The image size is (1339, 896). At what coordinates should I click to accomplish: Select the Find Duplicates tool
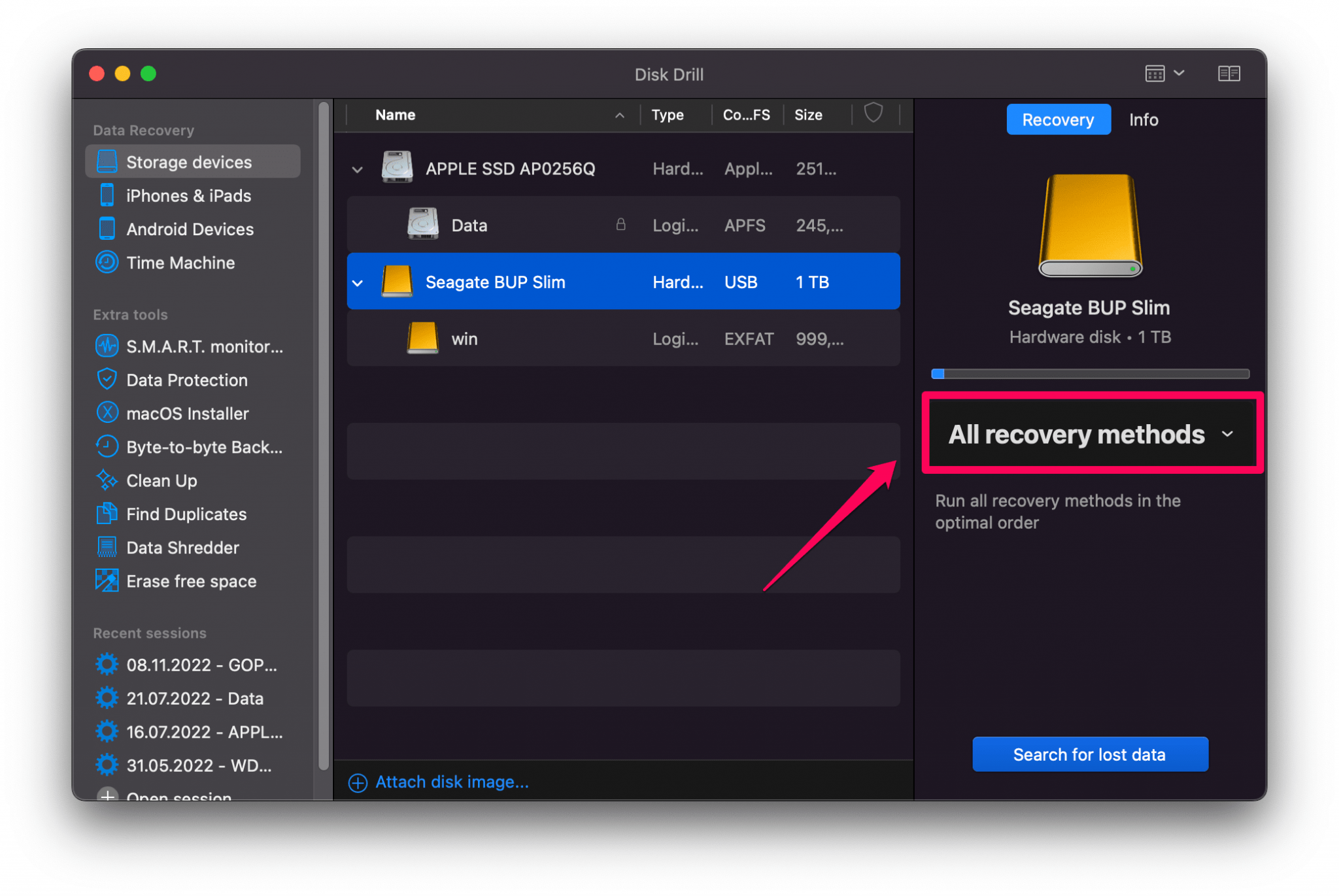point(186,514)
